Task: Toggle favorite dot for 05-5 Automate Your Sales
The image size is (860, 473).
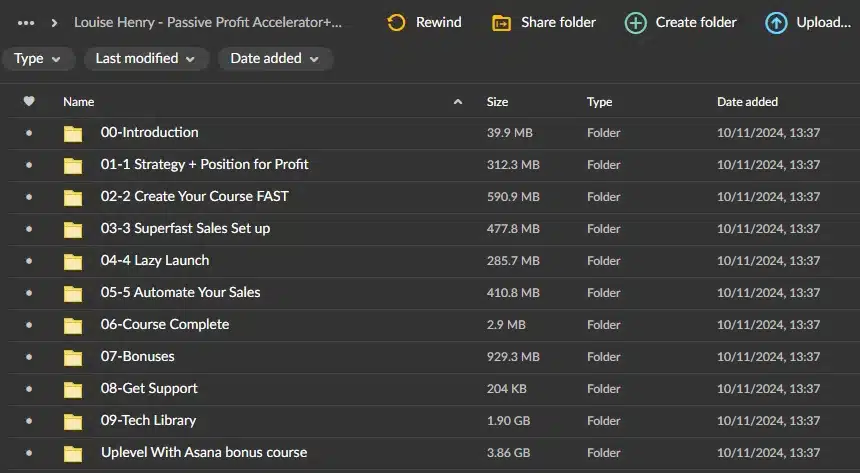Action: [29, 292]
